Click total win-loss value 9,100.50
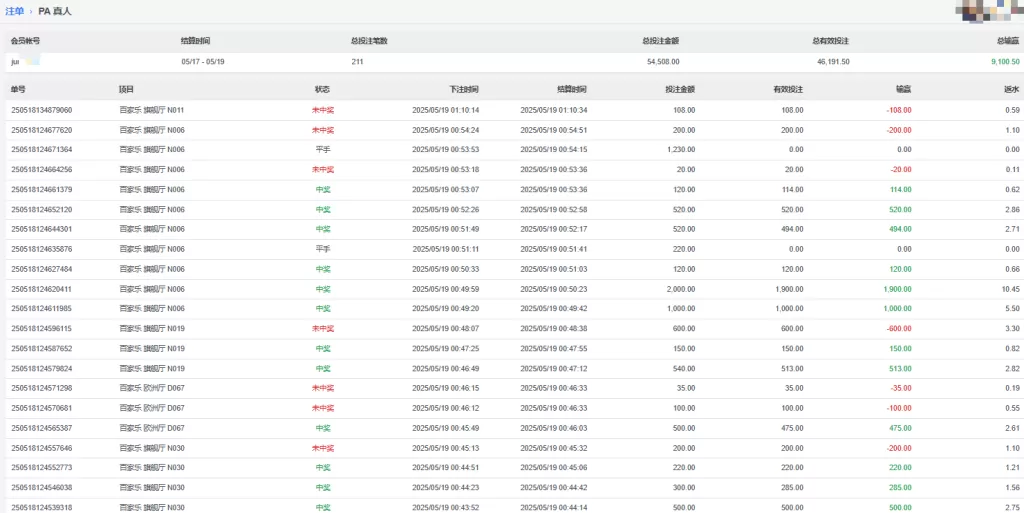The width and height of the screenshot is (1024, 513). pos(1005,62)
